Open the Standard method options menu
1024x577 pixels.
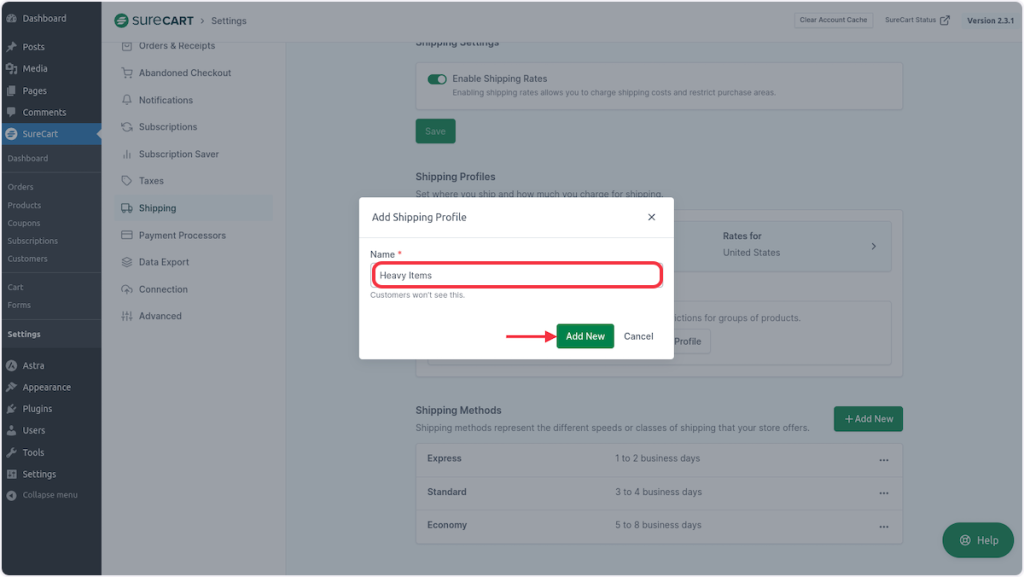883,493
